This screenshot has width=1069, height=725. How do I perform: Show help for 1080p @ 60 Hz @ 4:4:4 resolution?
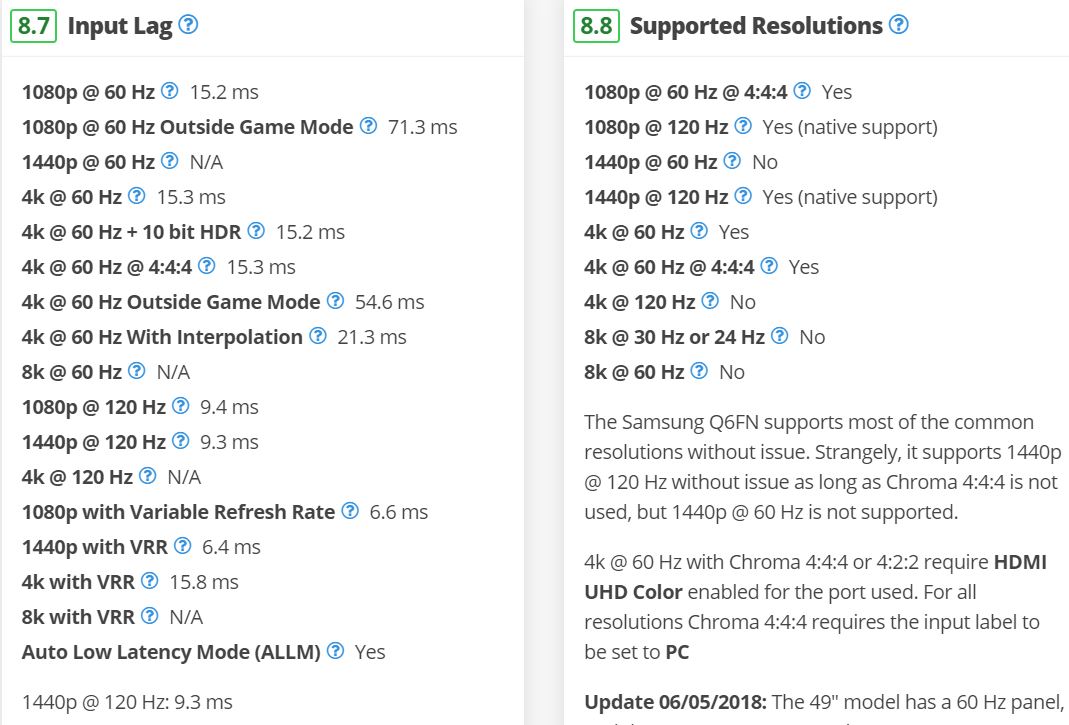(x=802, y=91)
